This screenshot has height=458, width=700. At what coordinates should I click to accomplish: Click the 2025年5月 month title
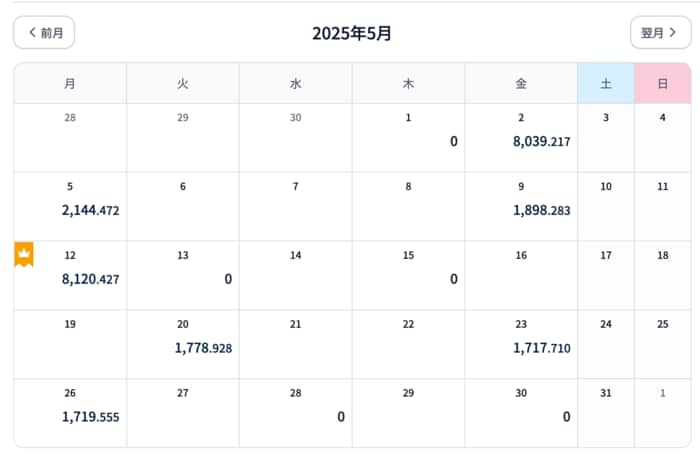click(352, 33)
